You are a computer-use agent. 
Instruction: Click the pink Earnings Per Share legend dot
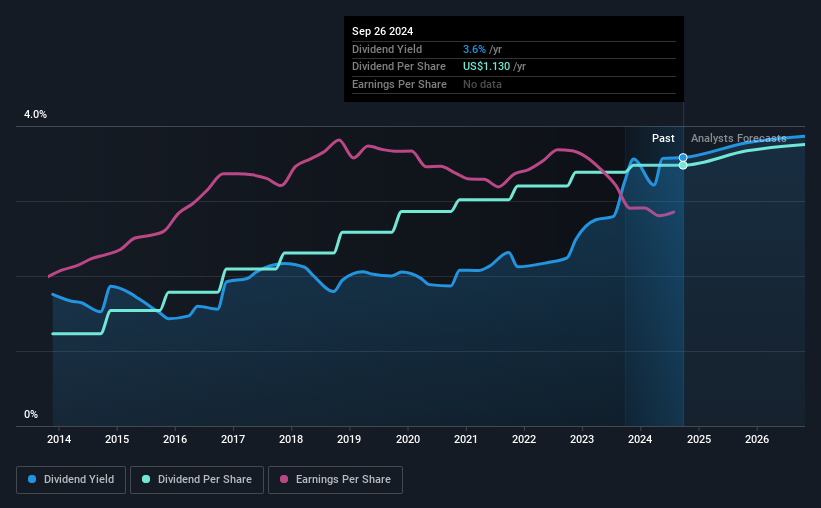pos(284,479)
